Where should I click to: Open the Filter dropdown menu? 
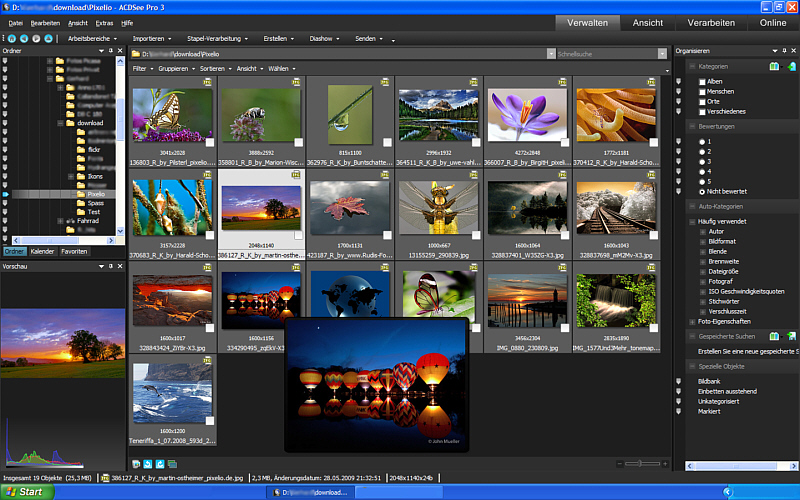click(141, 69)
